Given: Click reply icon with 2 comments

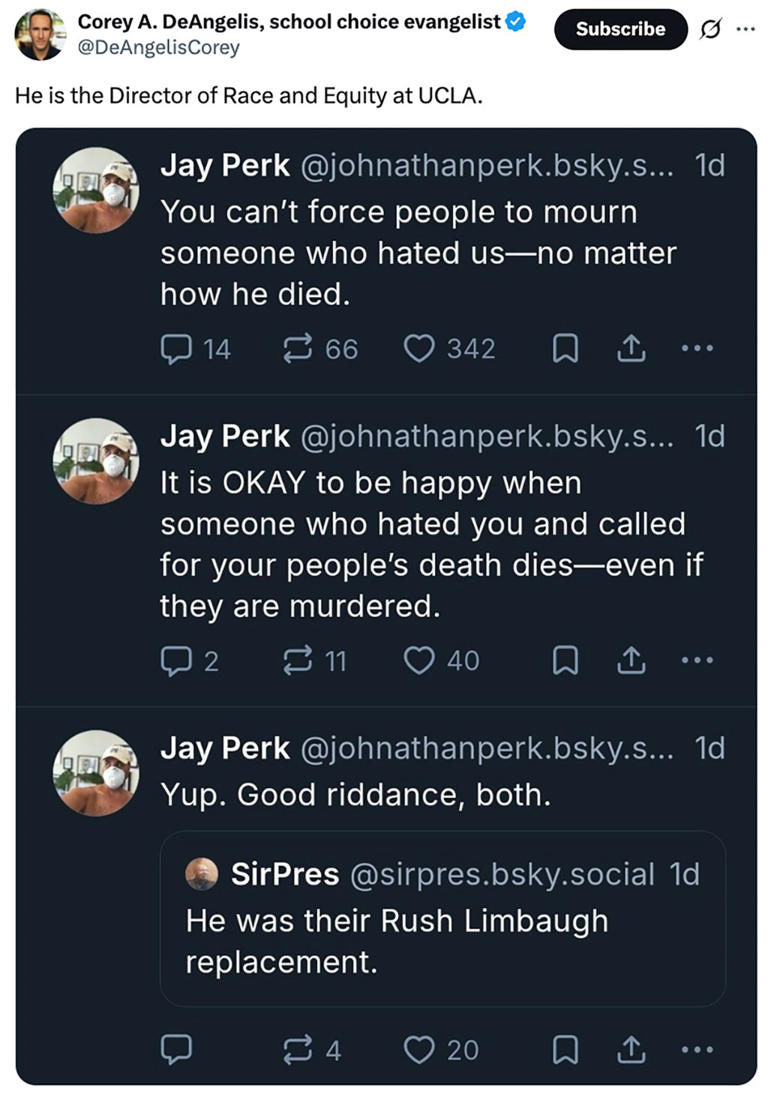Looking at the screenshot, I should point(176,660).
